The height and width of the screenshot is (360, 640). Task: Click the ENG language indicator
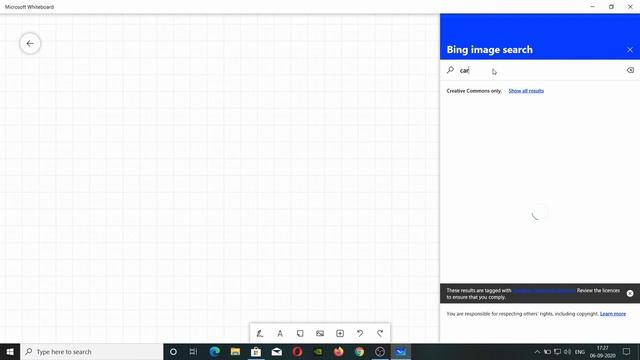[580, 352]
